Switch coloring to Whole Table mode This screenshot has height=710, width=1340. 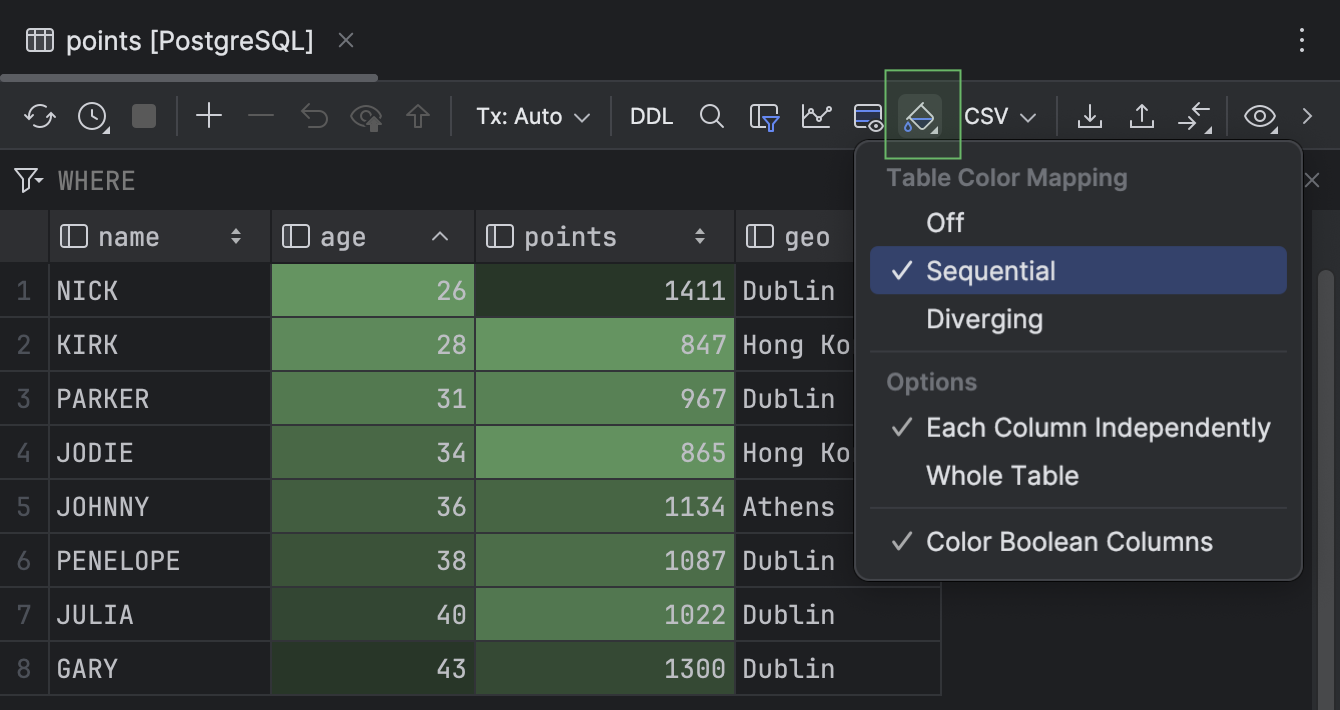pyautogui.click(x=1002, y=475)
